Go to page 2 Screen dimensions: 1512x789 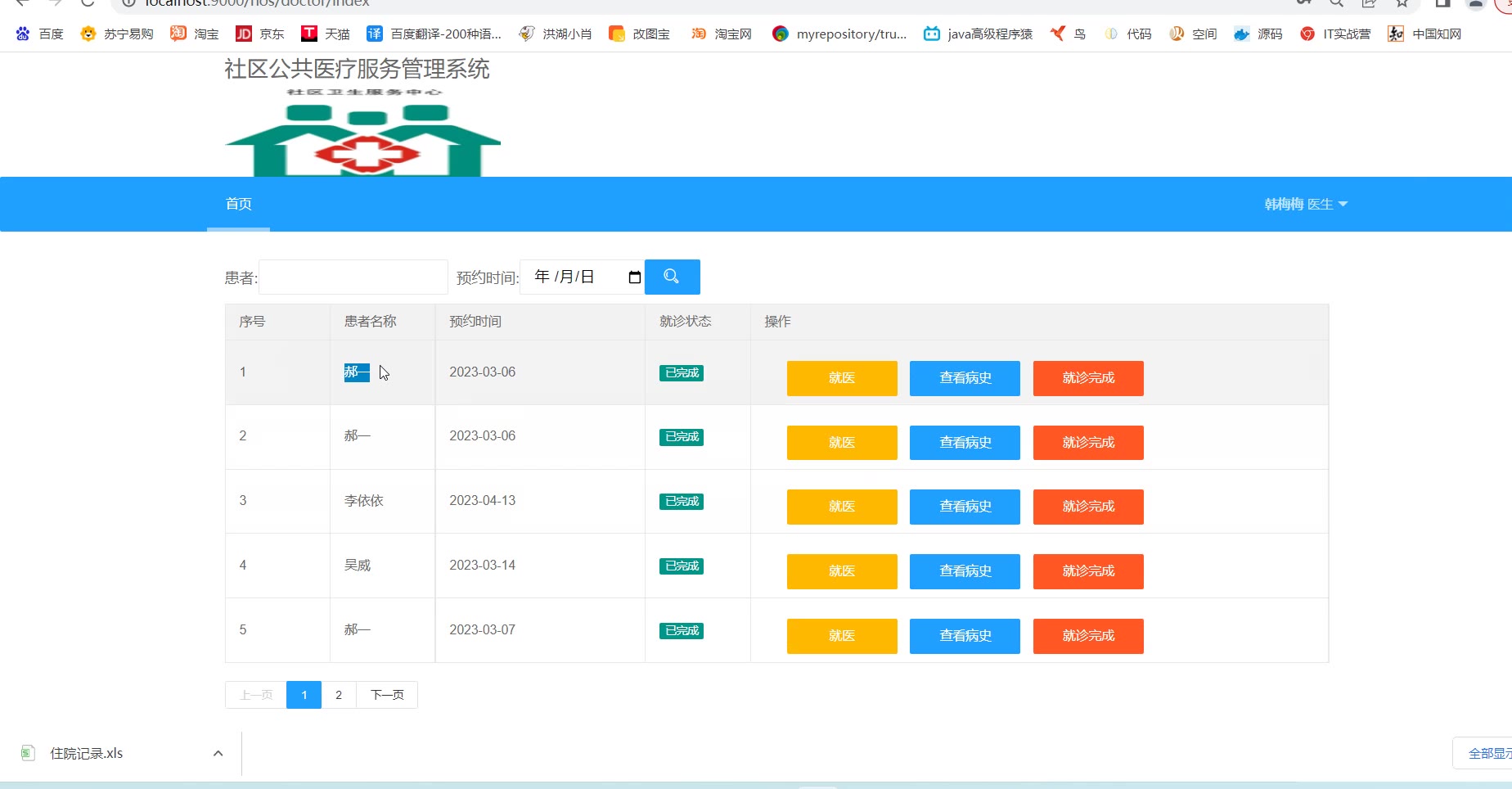point(339,695)
